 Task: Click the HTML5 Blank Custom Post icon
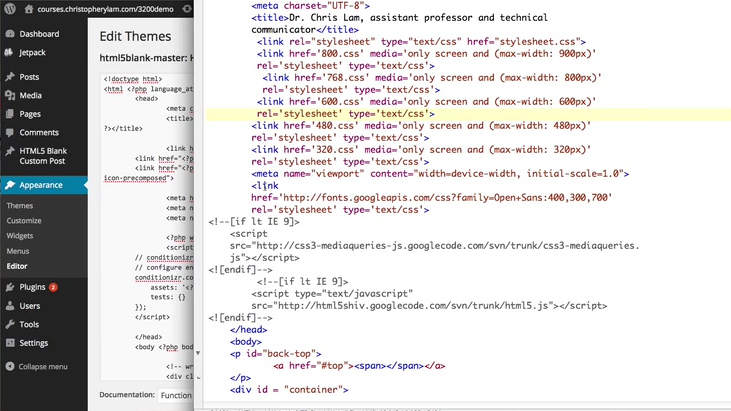(10, 151)
